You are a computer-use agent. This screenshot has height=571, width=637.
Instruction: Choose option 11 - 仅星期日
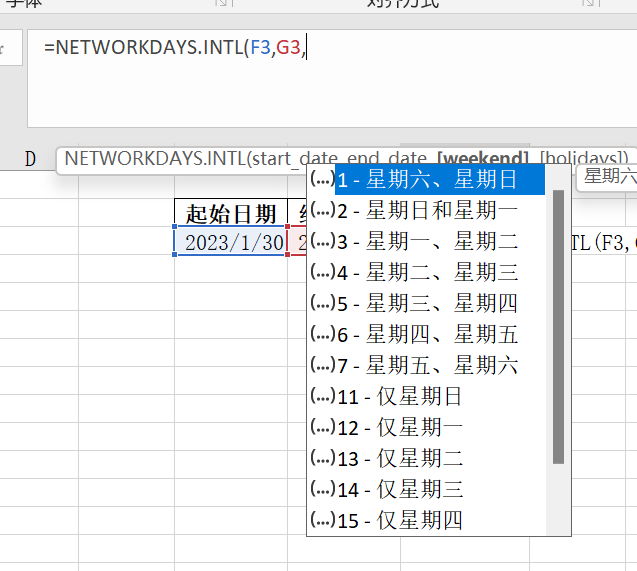tap(427, 396)
